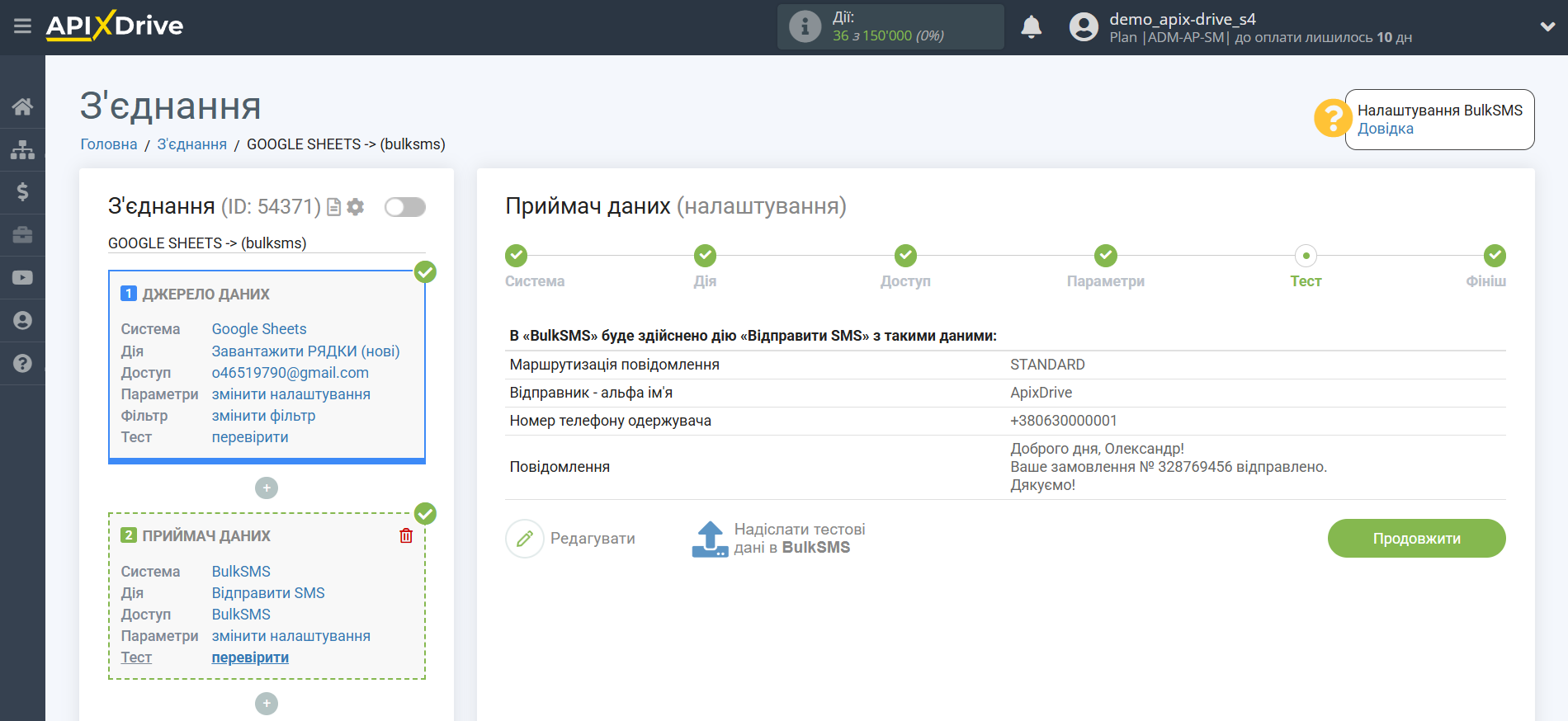The width and height of the screenshot is (1568, 721).
Task: Click the message text Доброго дня, Олександр!
Action: coord(1097,449)
